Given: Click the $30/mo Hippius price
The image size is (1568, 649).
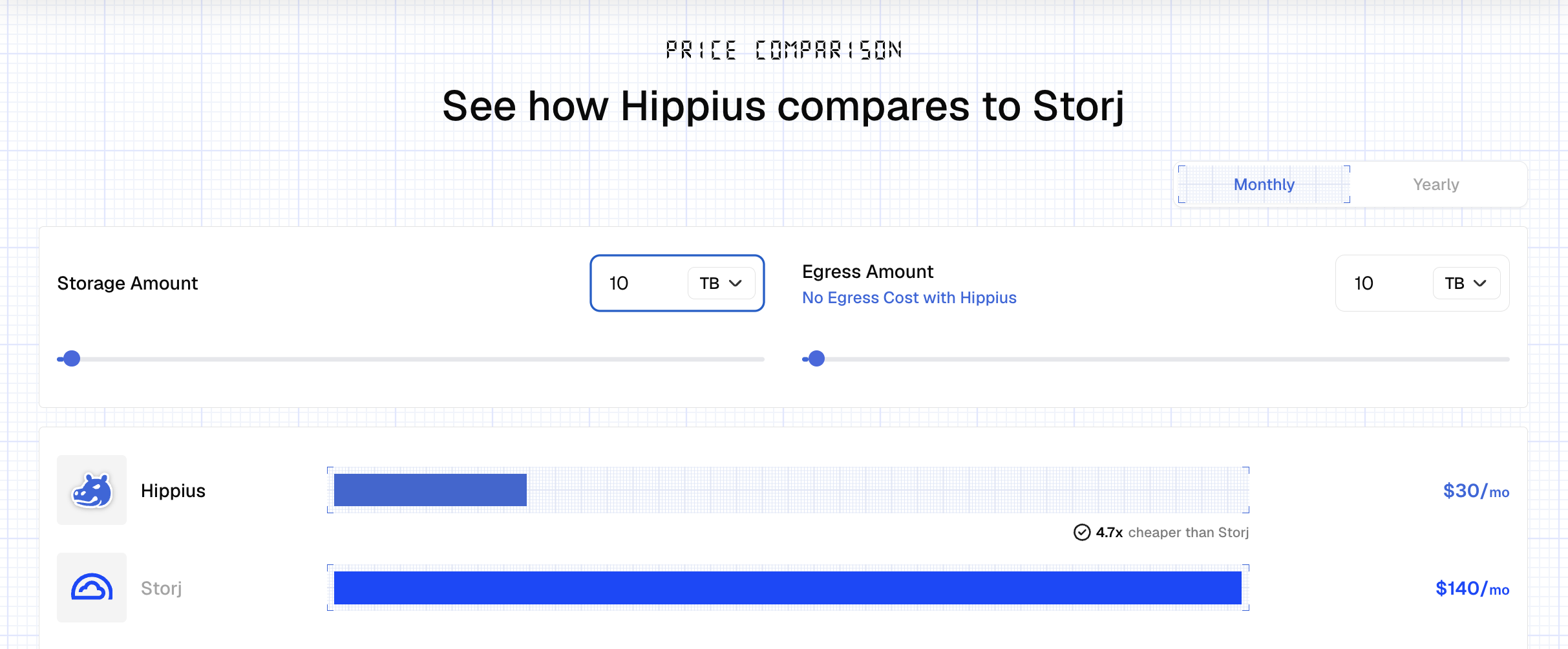Looking at the screenshot, I should (1476, 491).
